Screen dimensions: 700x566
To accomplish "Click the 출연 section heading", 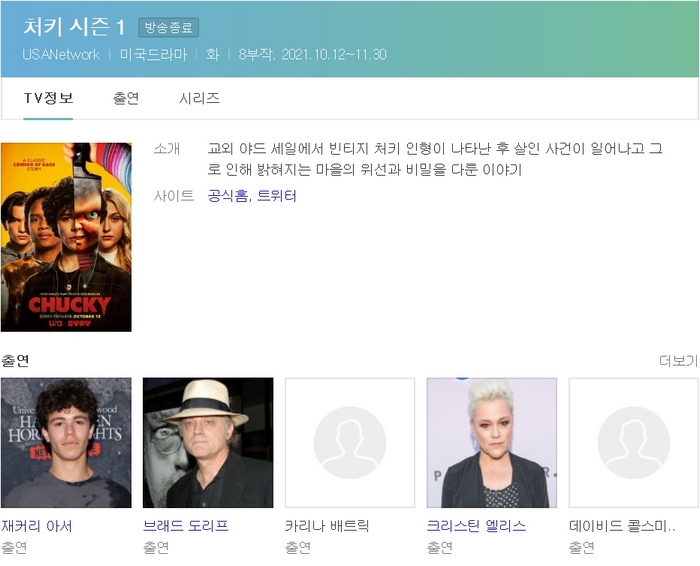I will point(15,361).
